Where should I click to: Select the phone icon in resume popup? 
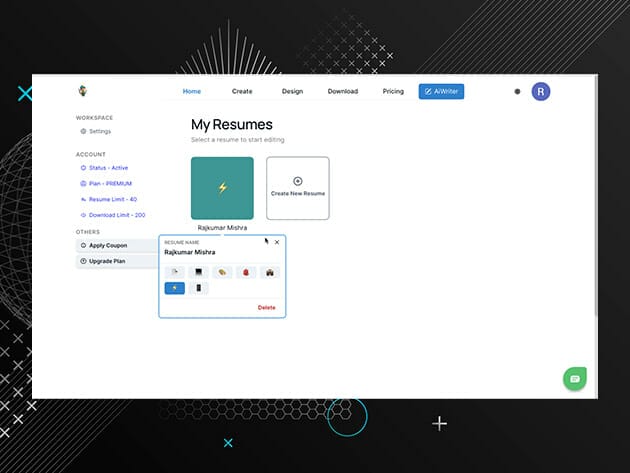(x=198, y=288)
